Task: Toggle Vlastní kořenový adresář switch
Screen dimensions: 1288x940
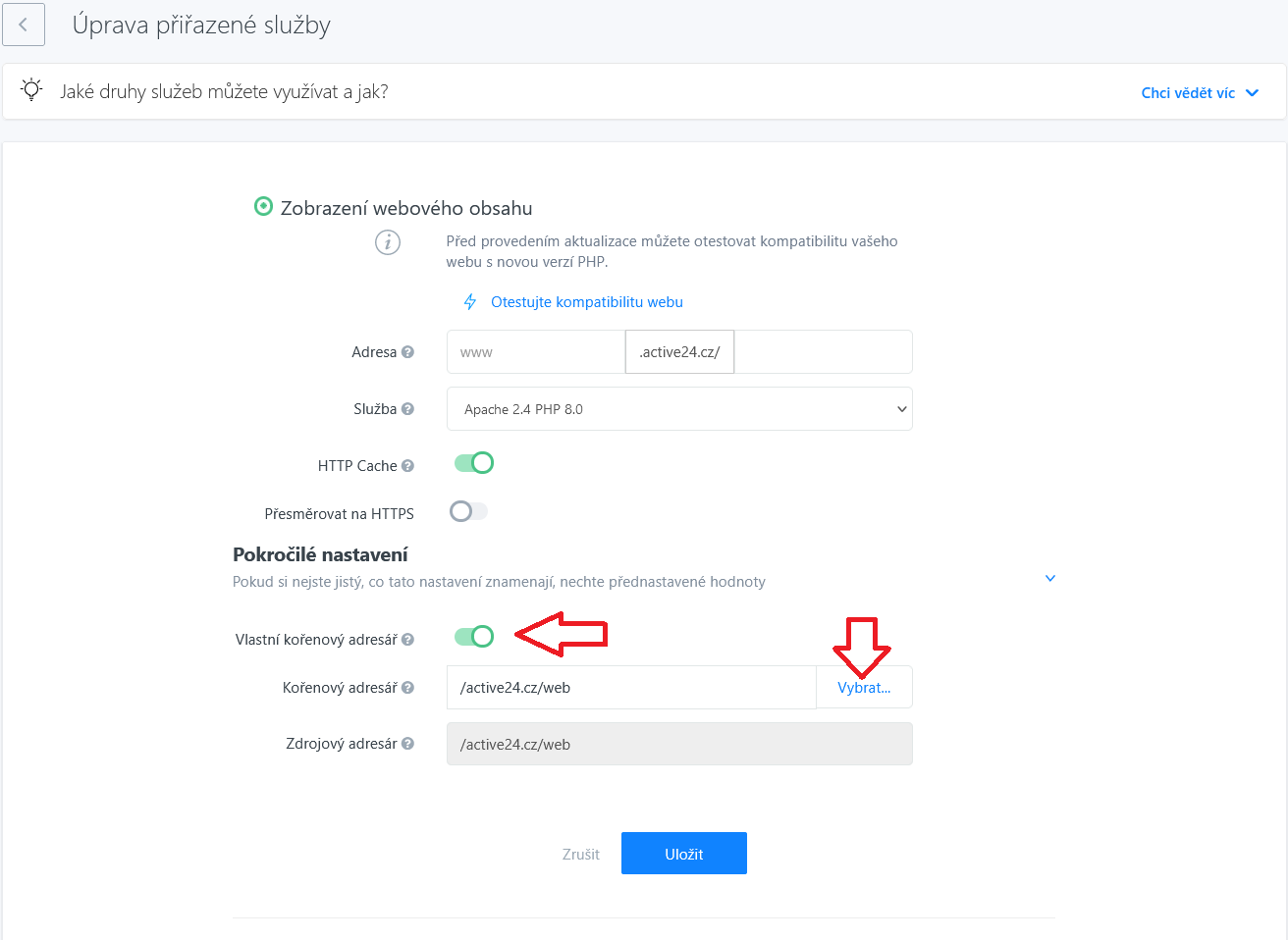Action: coord(474,637)
